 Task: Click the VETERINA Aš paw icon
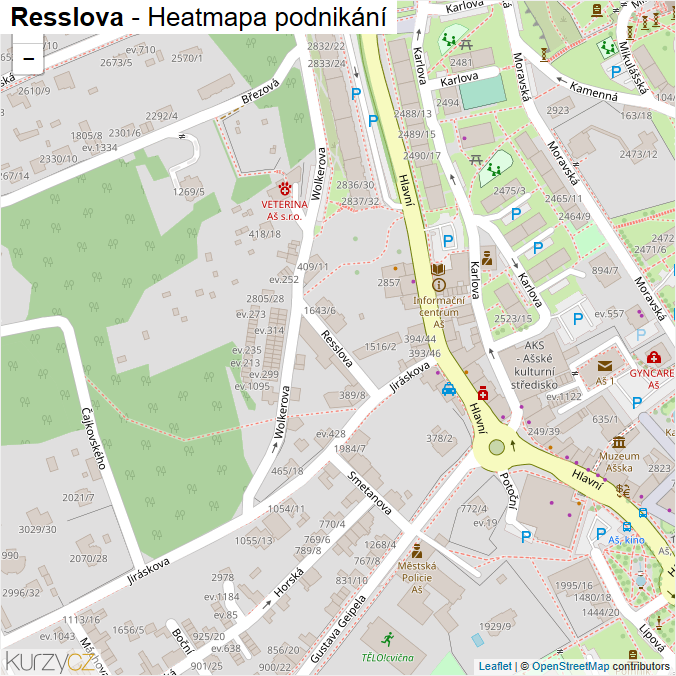[x=285, y=189]
